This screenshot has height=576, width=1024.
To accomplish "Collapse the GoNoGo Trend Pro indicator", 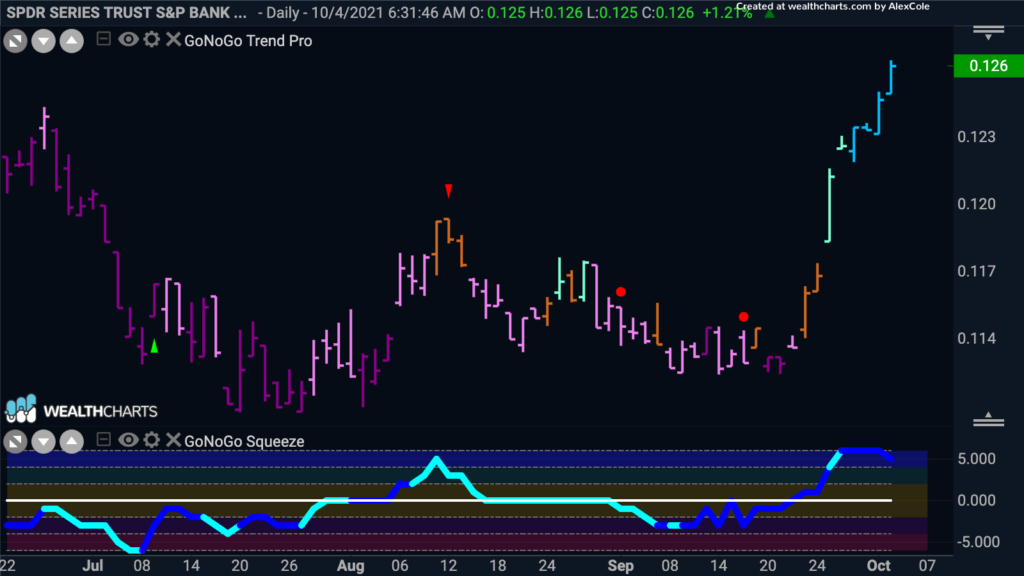I will click(x=103, y=39).
